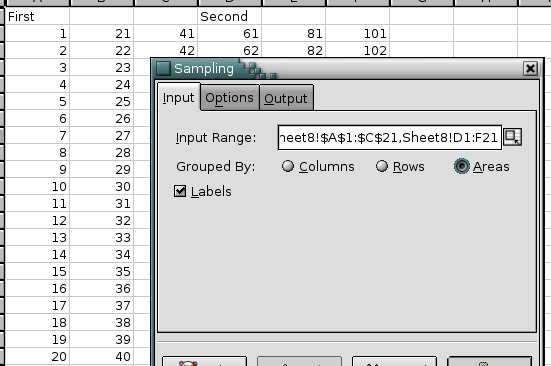Switch to the Input tab

pos(179,97)
